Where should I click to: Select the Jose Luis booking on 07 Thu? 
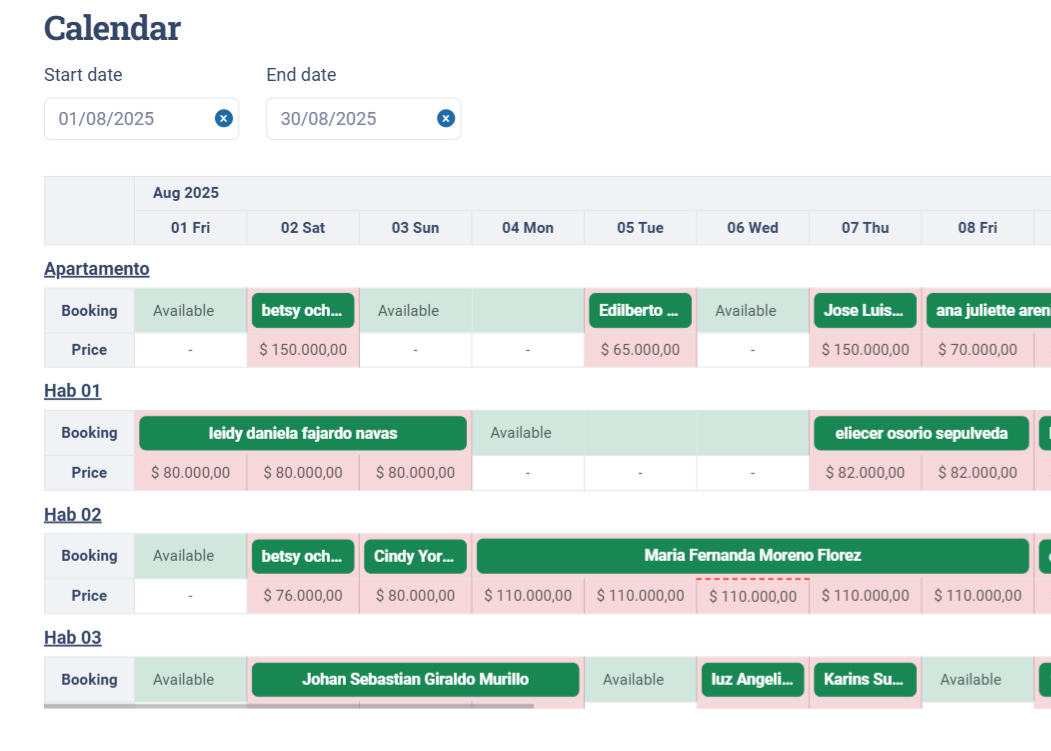point(864,310)
